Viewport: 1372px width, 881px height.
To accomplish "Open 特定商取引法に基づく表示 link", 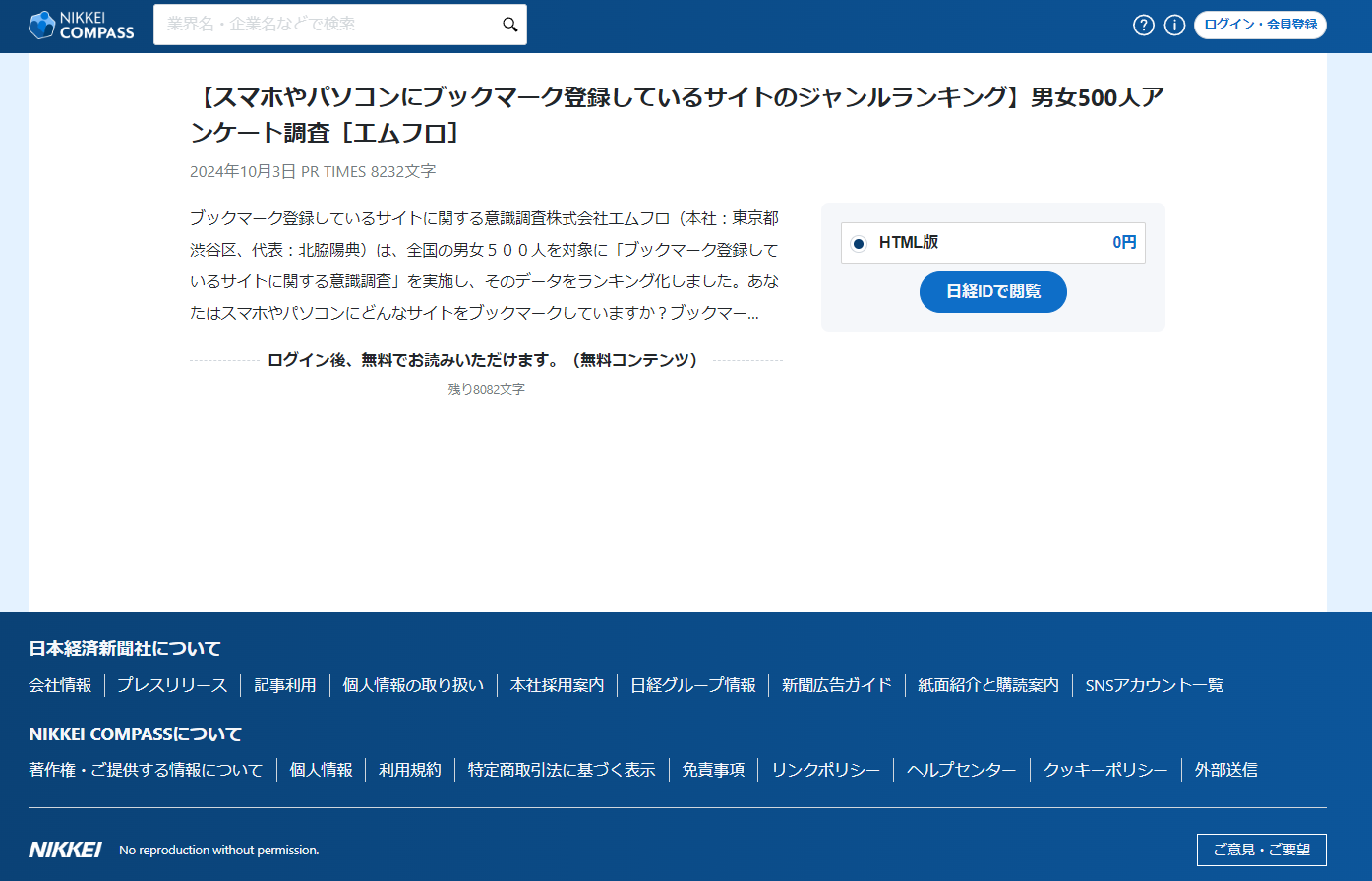I will [562, 770].
